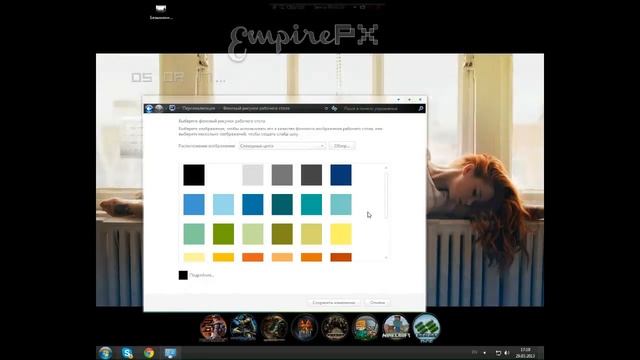640x360 pixels.
Task: Open the Подробнее... custom color link
Action: tap(202, 275)
